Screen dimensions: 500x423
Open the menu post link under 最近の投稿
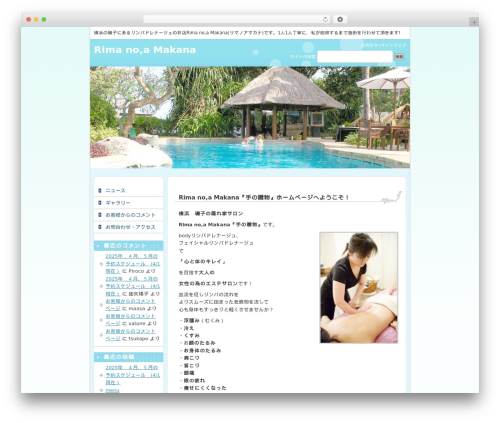click(x=112, y=390)
